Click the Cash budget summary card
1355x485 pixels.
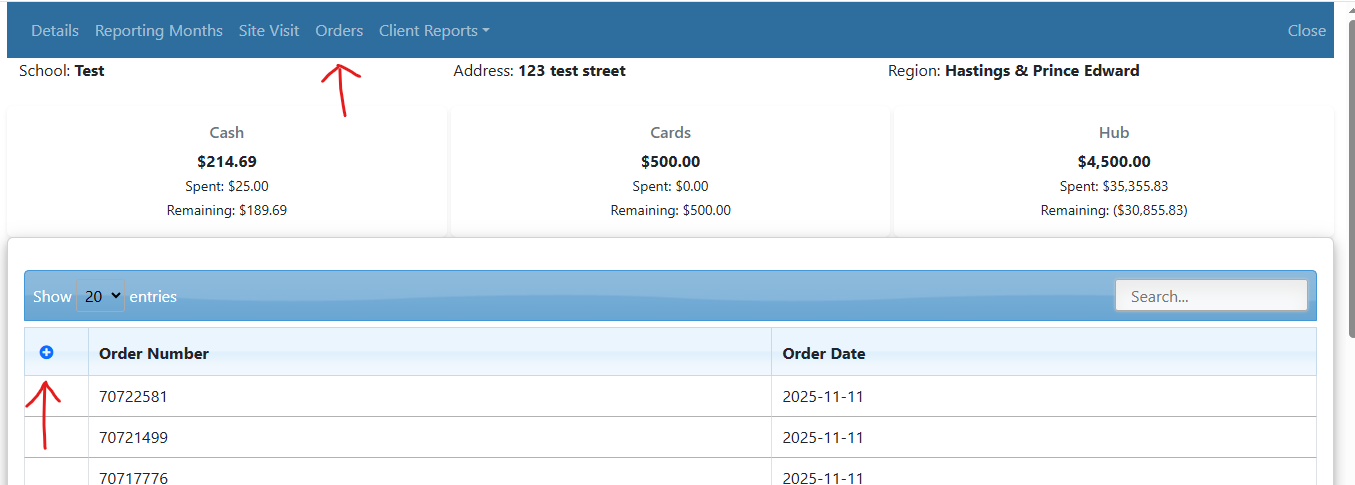(227, 171)
